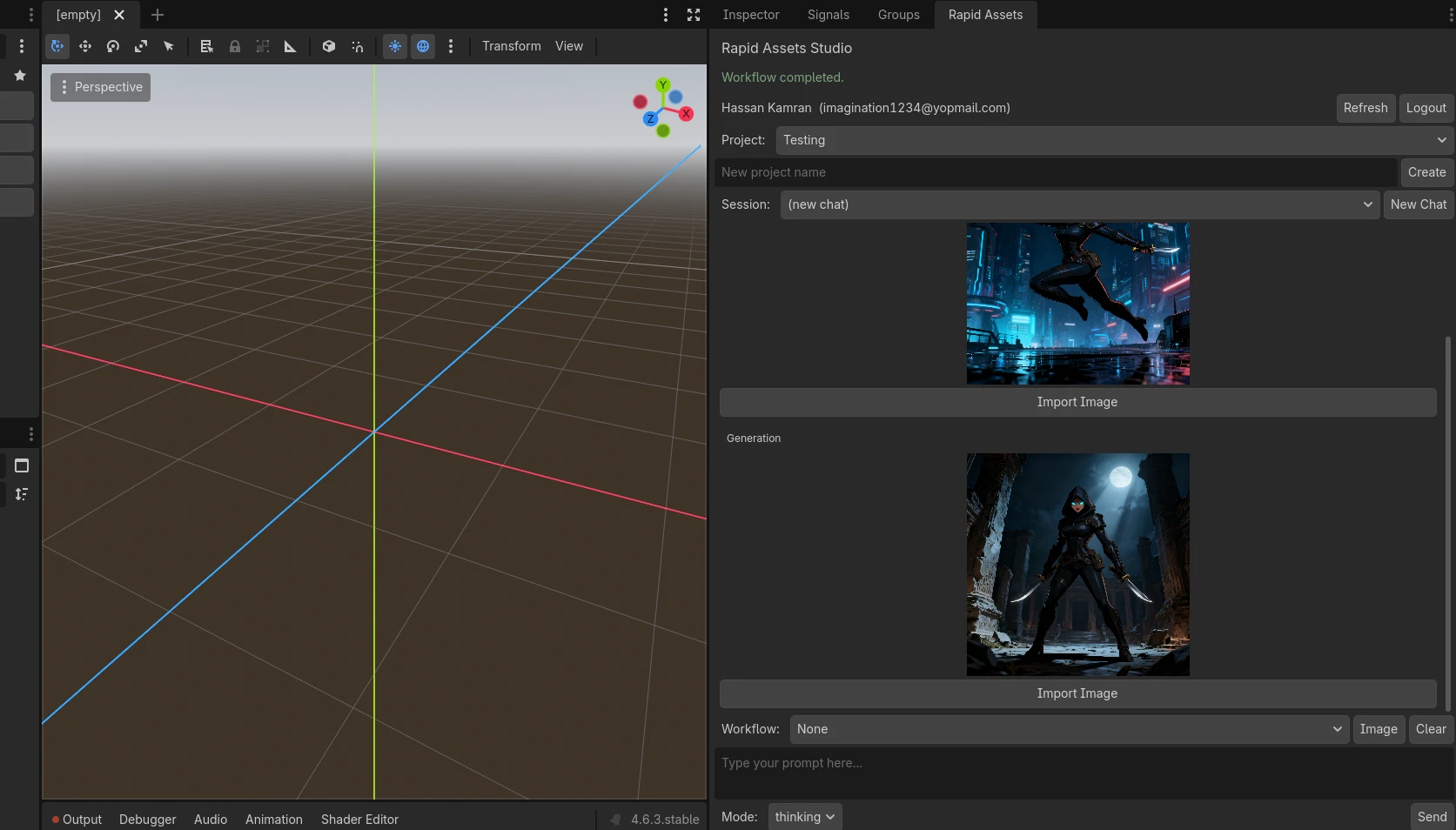This screenshot has width=1456, height=830.
Task: Click the cyberpunk city ninja thumbnail
Action: (1077, 304)
